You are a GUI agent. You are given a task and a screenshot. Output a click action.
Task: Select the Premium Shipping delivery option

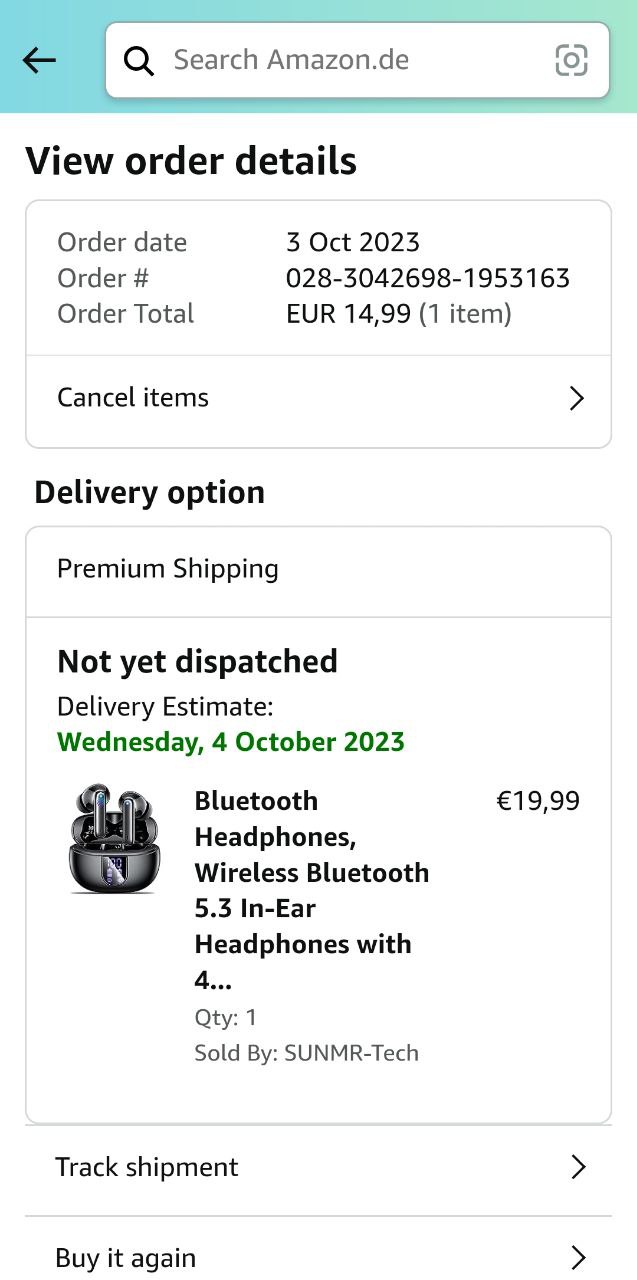click(x=168, y=569)
